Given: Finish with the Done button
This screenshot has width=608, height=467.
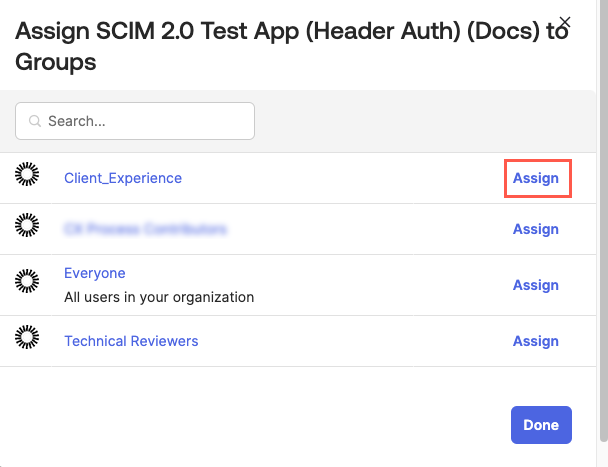Looking at the screenshot, I should [541, 425].
